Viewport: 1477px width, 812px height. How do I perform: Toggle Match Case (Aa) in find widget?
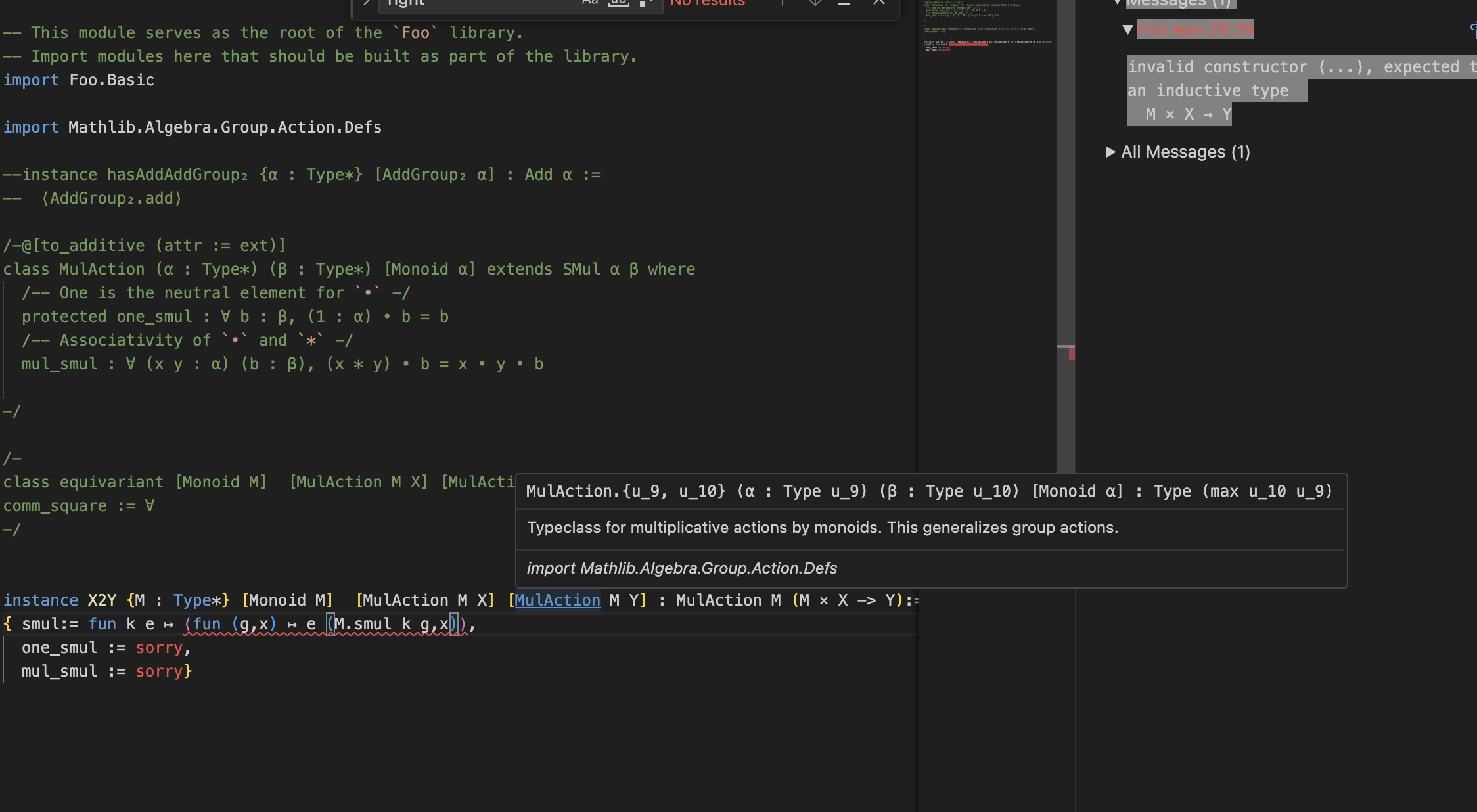tap(590, 3)
